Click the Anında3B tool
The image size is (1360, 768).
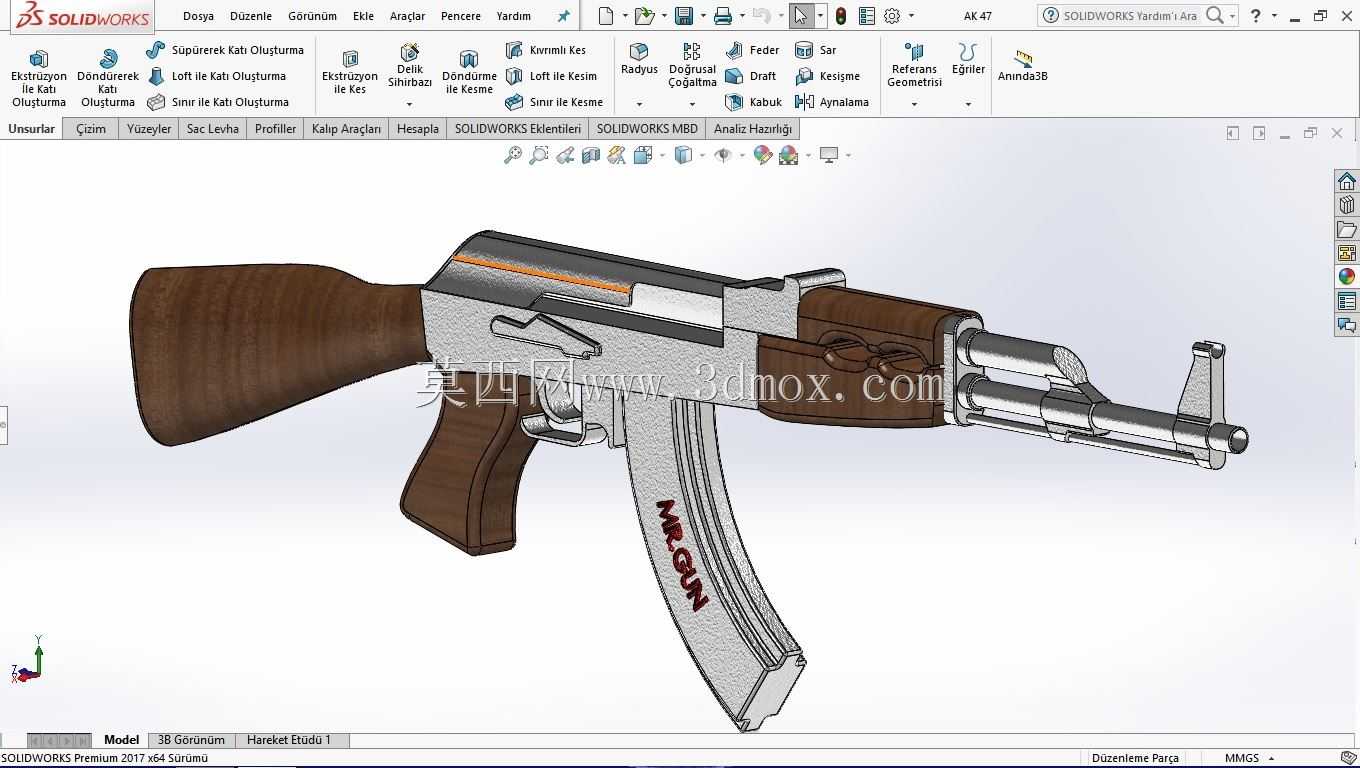(1022, 66)
